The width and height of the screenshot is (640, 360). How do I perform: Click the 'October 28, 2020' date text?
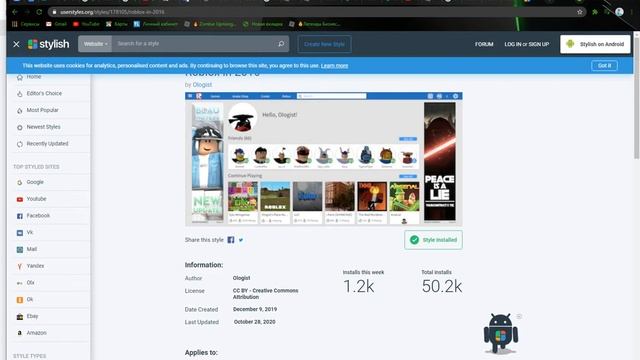pos(255,322)
